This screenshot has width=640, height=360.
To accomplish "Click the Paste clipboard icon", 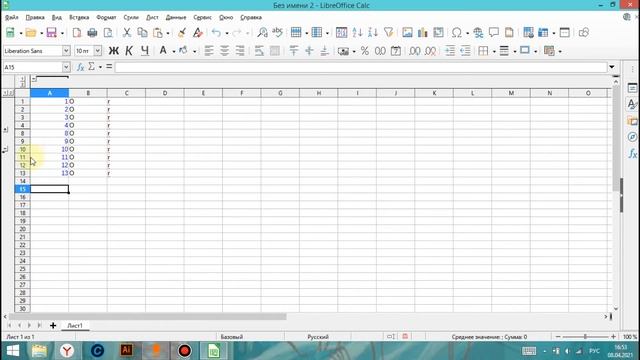I will [x=158, y=33].
